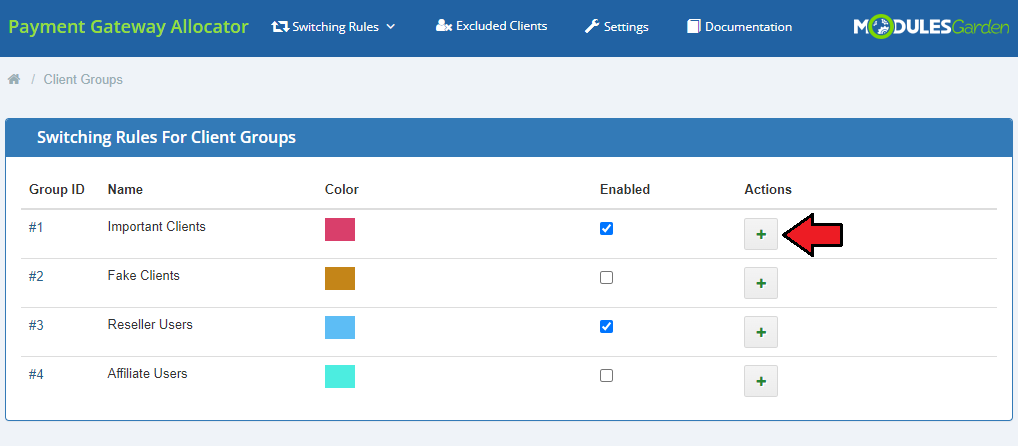
Task: Open the Documentation link
Action: (739, 27)
